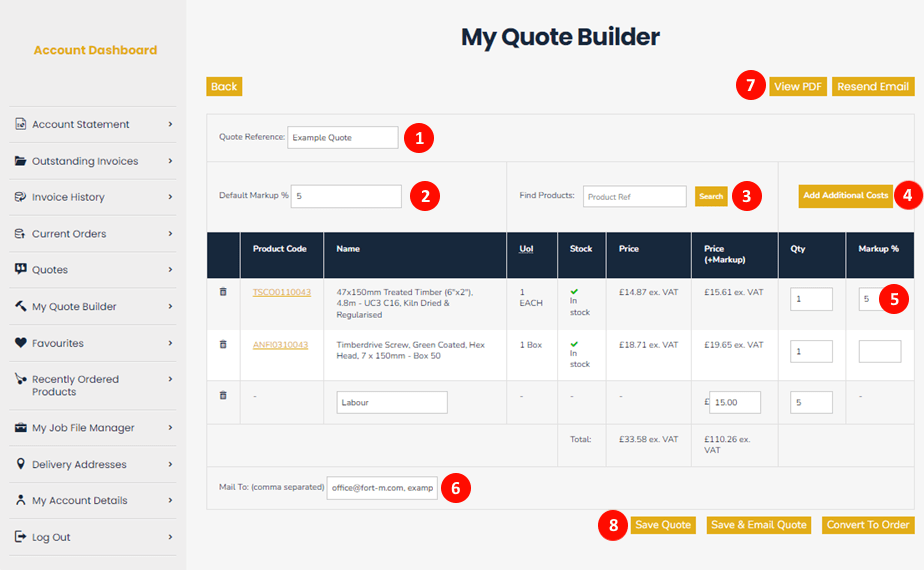Click price £15.61 ex. VAT cell
The image size is (924, 570).
coord(734,292)
